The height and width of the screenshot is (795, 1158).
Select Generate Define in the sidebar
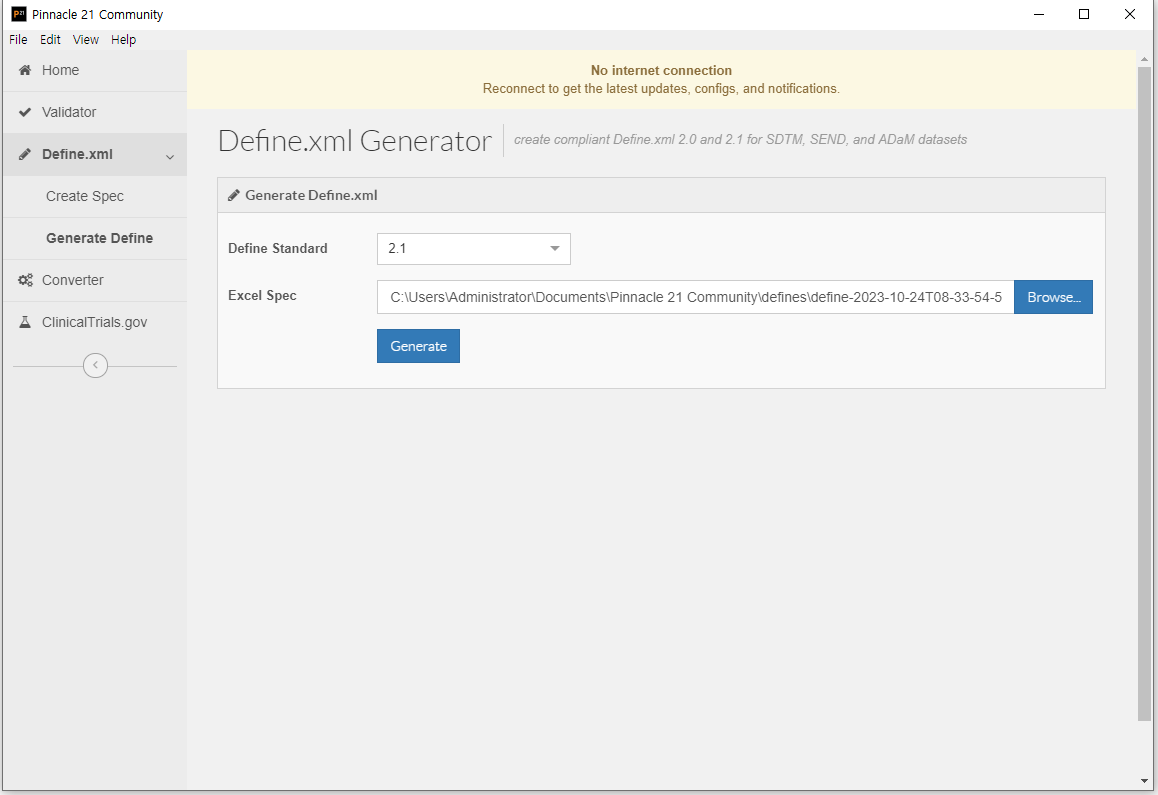tap(95, 239)
